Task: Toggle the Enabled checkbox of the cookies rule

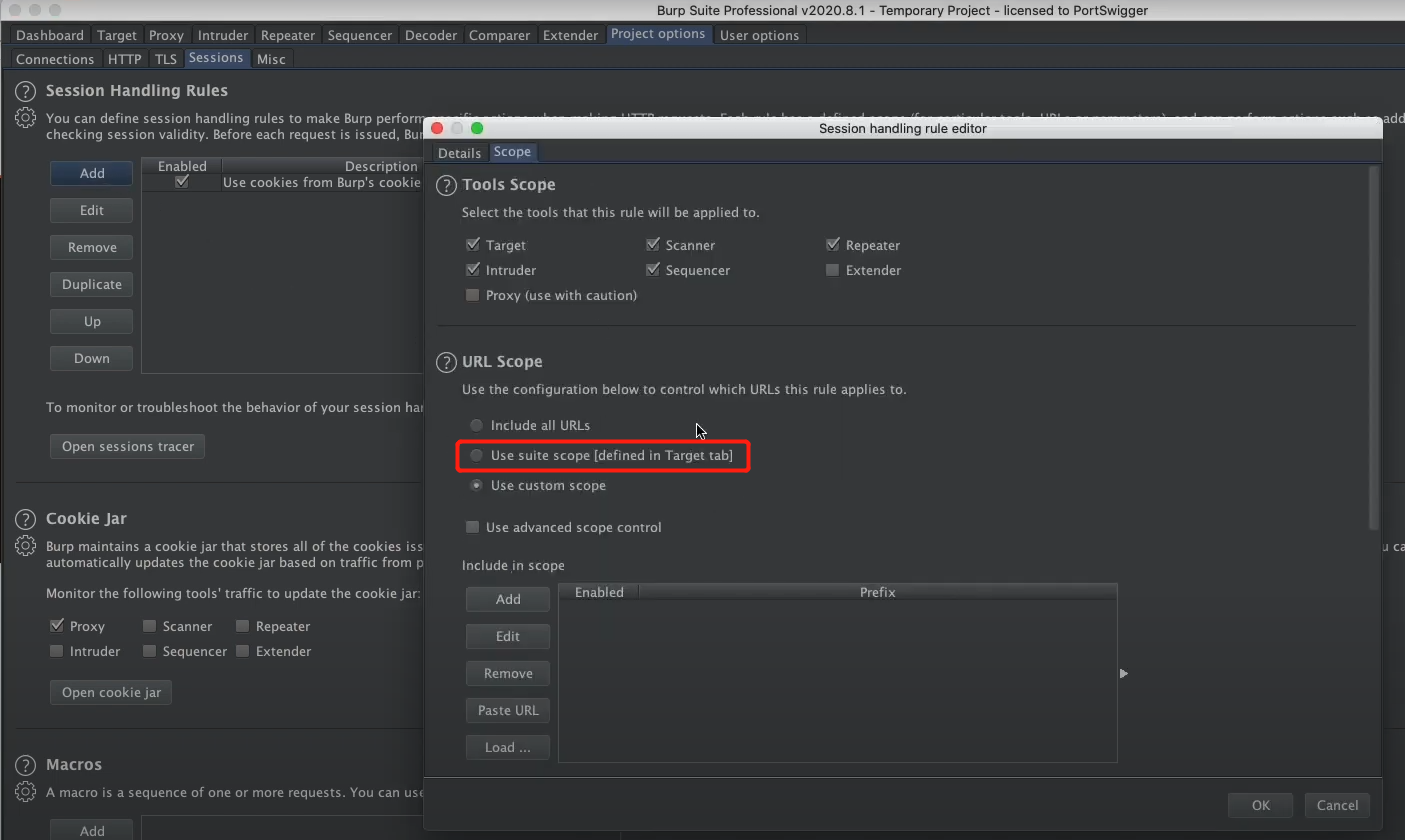Action: pyautogui.click(x=181, y=182)
